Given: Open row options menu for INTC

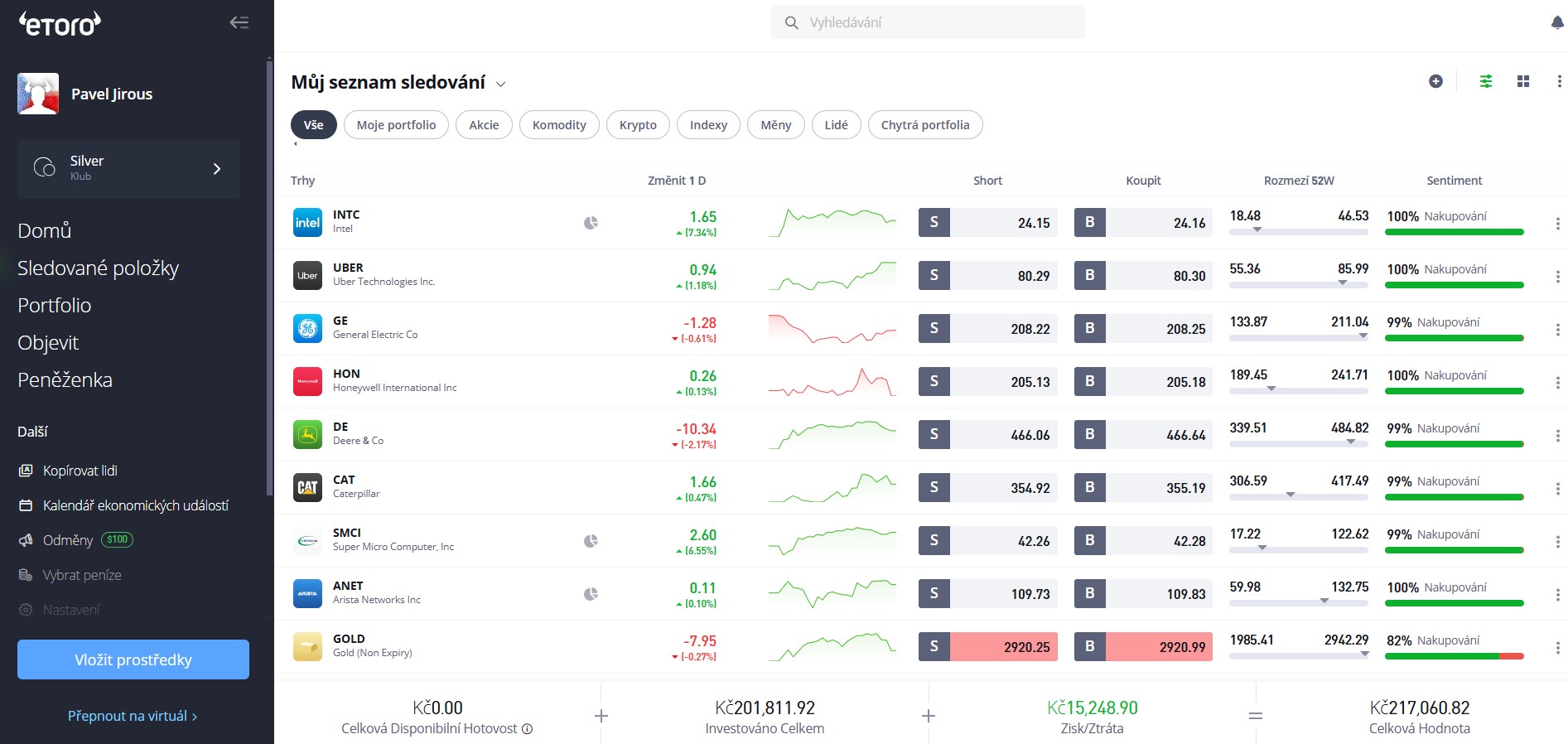Looking at the screenshot, I should click(x=1557, y=224).
